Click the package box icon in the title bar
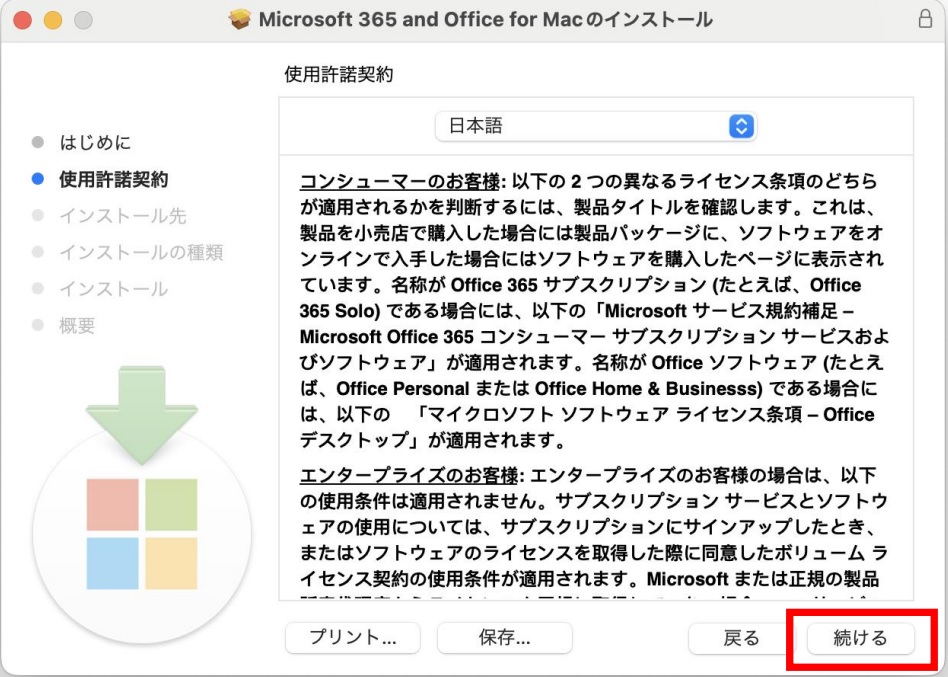948x677 pixels. [x=240, y=19]
